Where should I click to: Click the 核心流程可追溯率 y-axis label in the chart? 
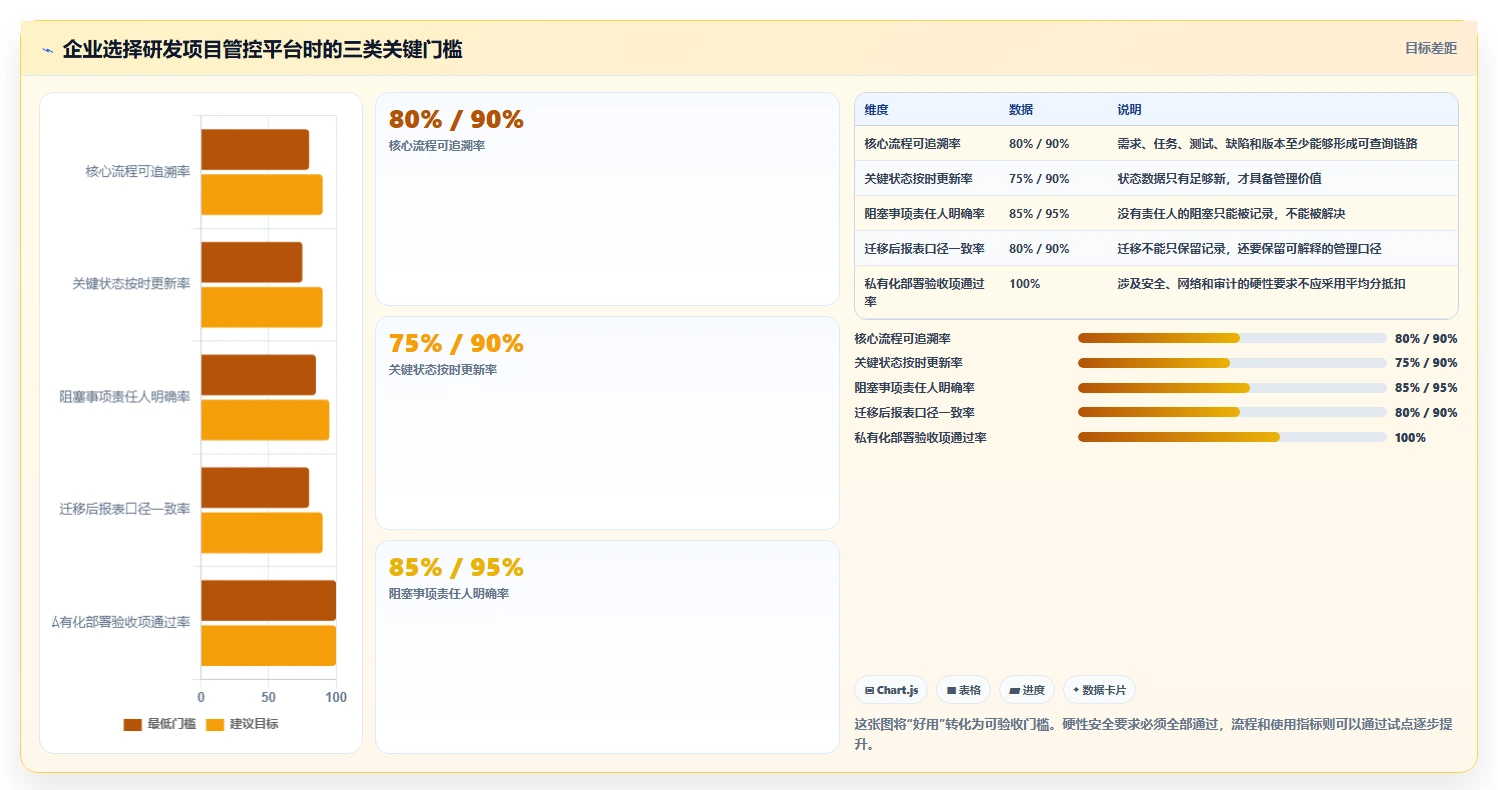[x=138, y=172]
